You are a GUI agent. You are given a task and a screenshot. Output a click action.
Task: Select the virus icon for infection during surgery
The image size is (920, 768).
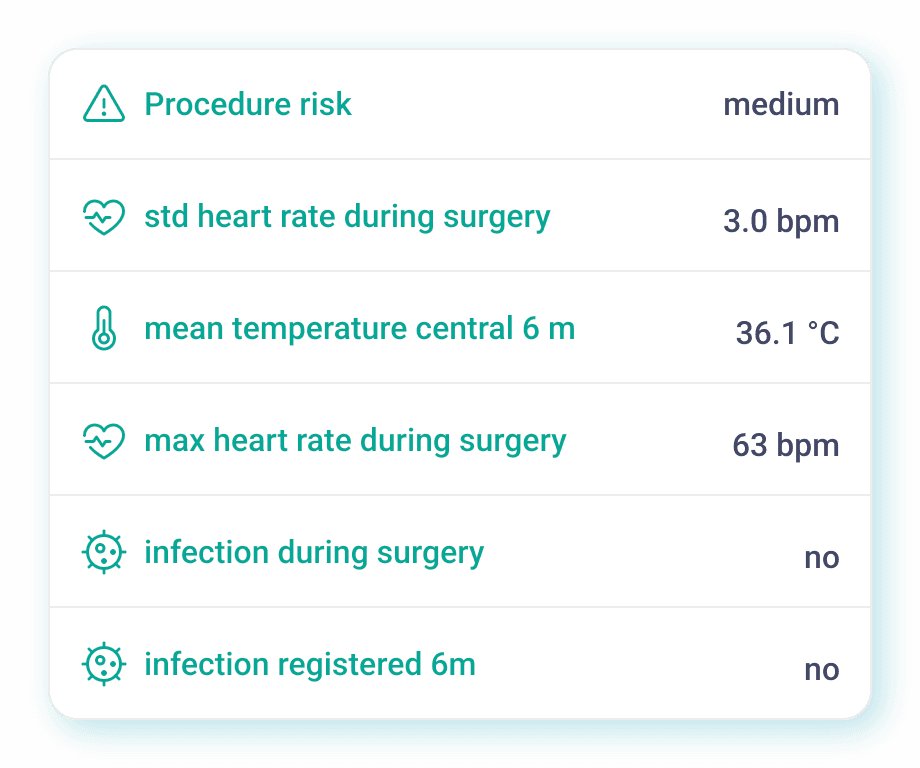click(103, 552)
